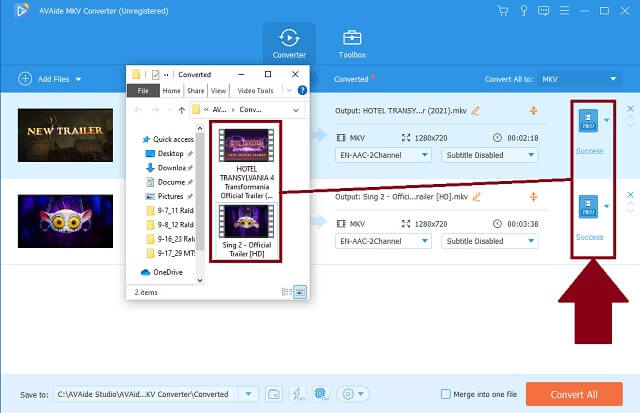Expand the Add Files dropdown arrow
The height and width of the screenshot is (413, 640).
78,79
